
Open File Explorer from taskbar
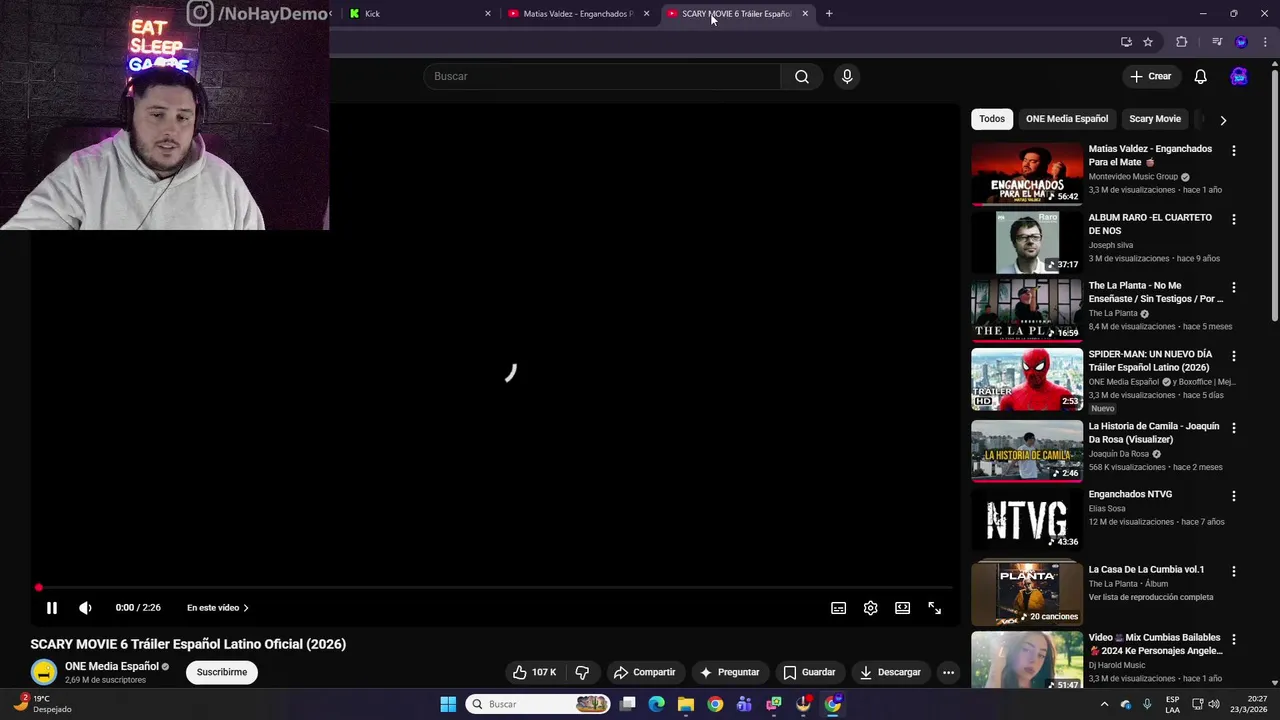(686, 704)
